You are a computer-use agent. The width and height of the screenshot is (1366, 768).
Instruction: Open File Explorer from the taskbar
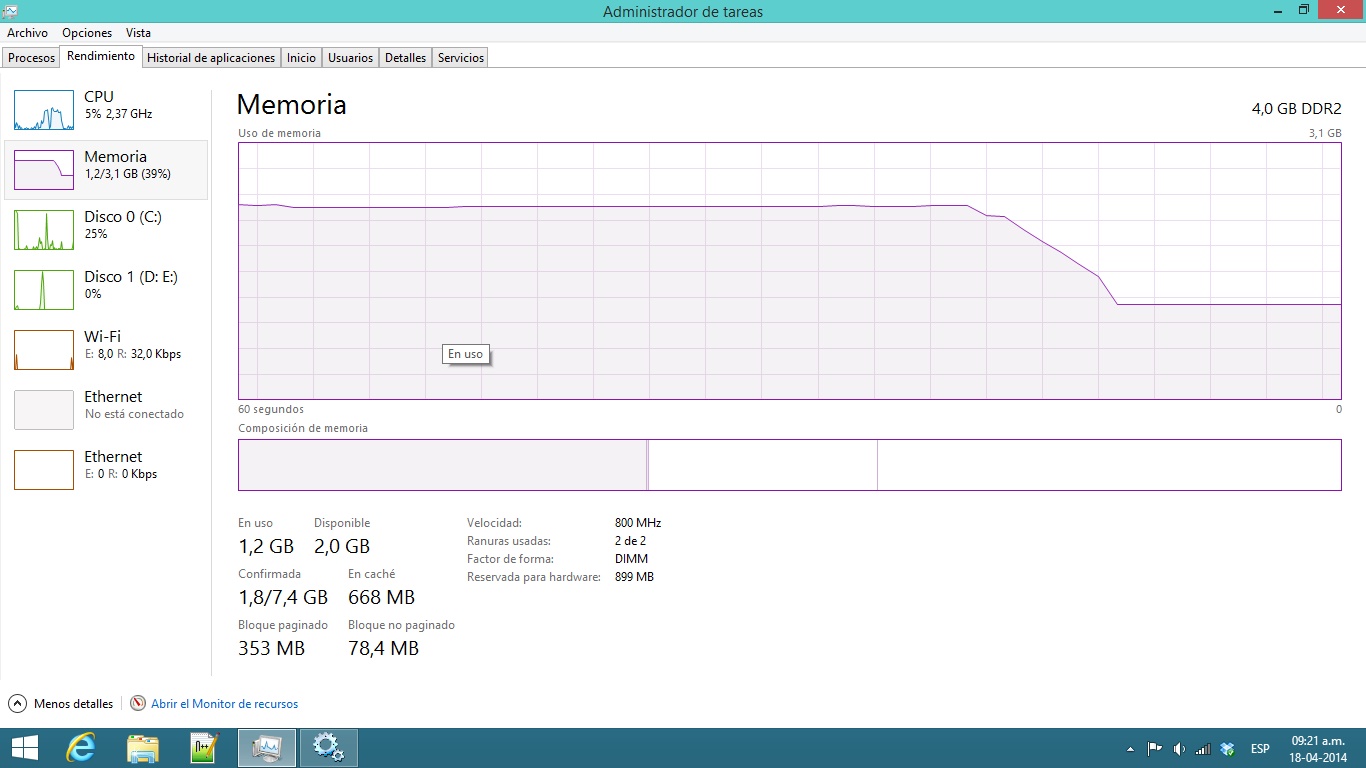tap(143, 748)
